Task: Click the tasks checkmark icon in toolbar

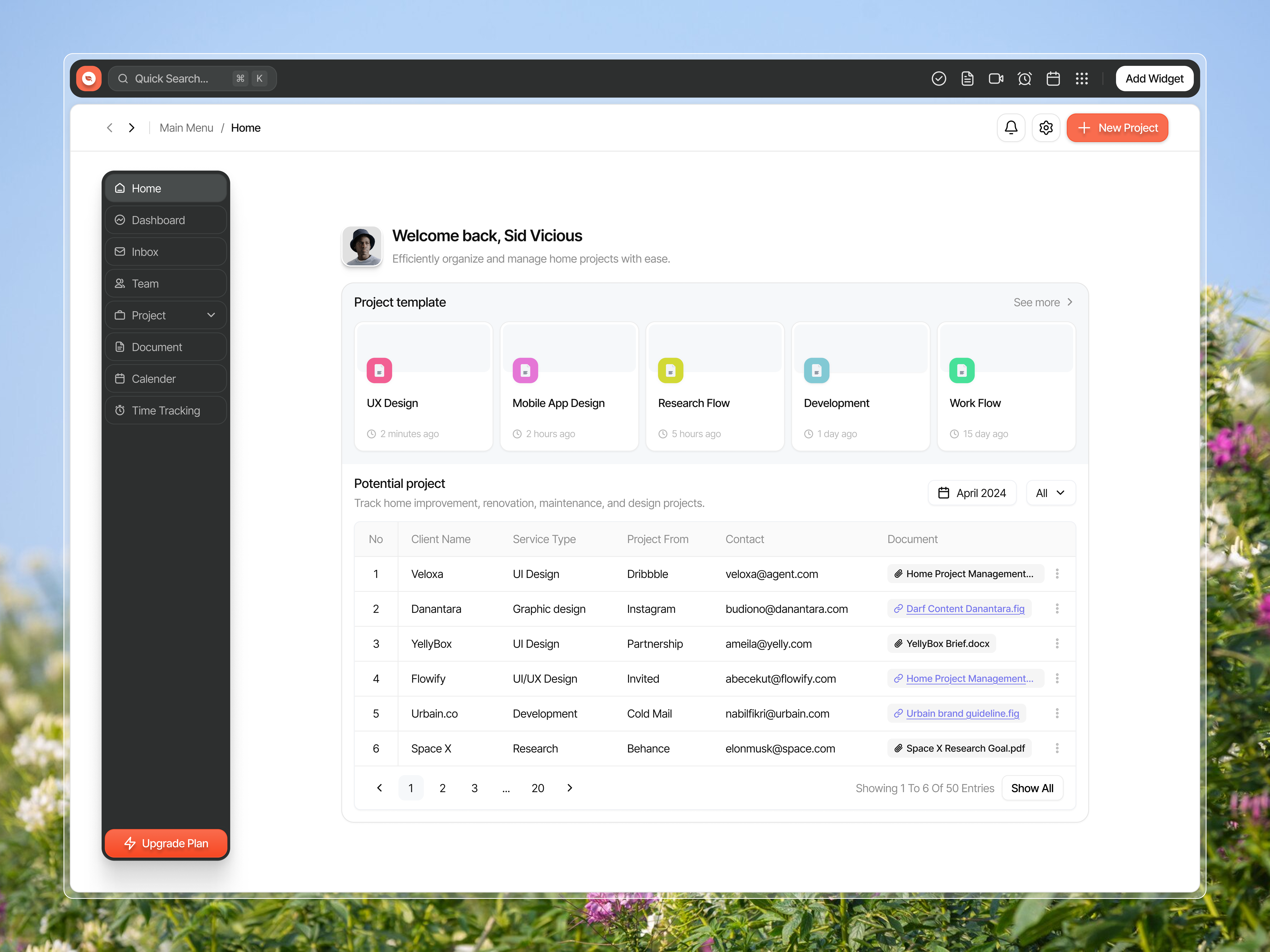Action: tap(939, 79)
